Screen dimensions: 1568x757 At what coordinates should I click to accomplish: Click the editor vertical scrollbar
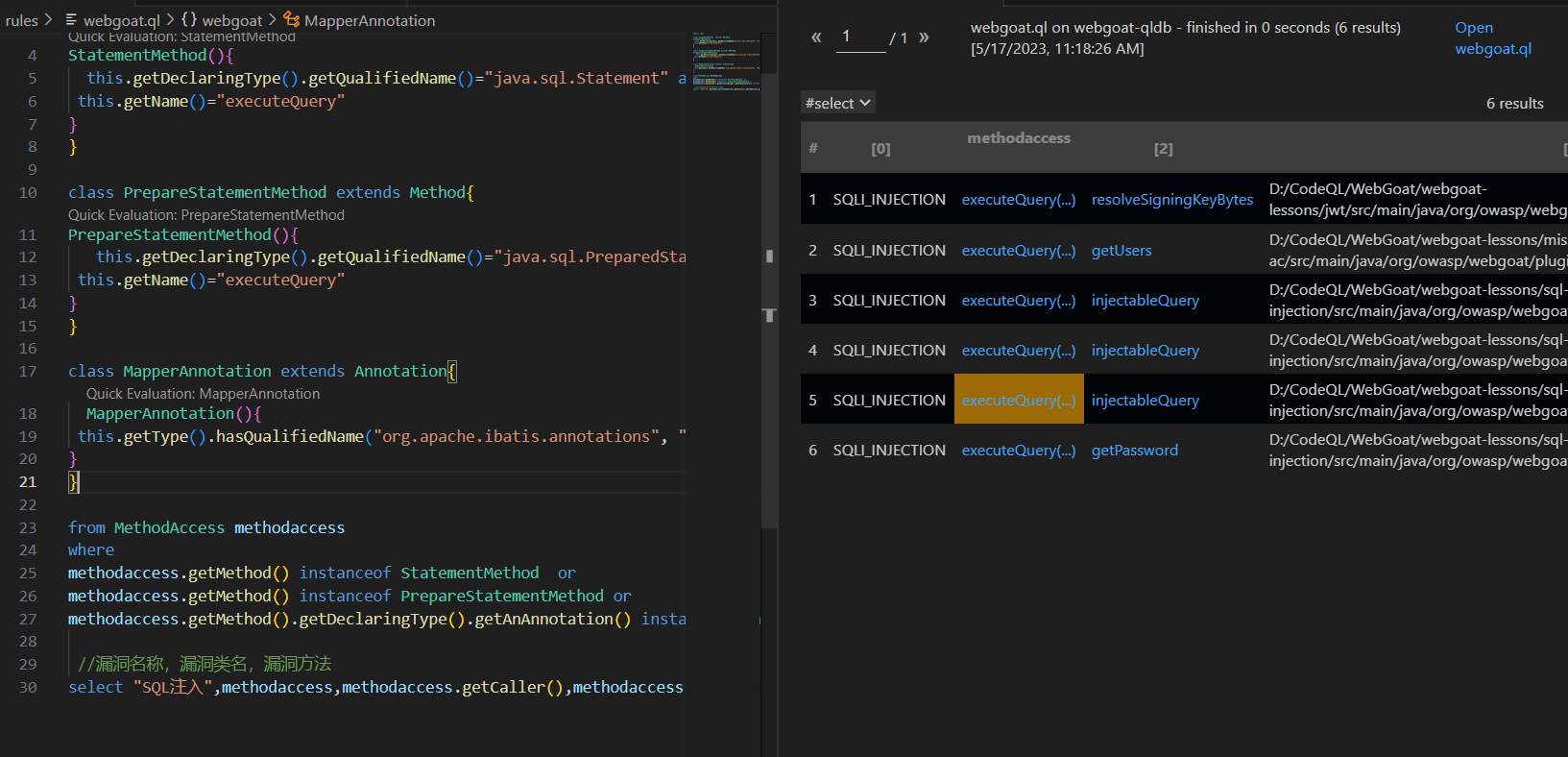tap(769, 300)
